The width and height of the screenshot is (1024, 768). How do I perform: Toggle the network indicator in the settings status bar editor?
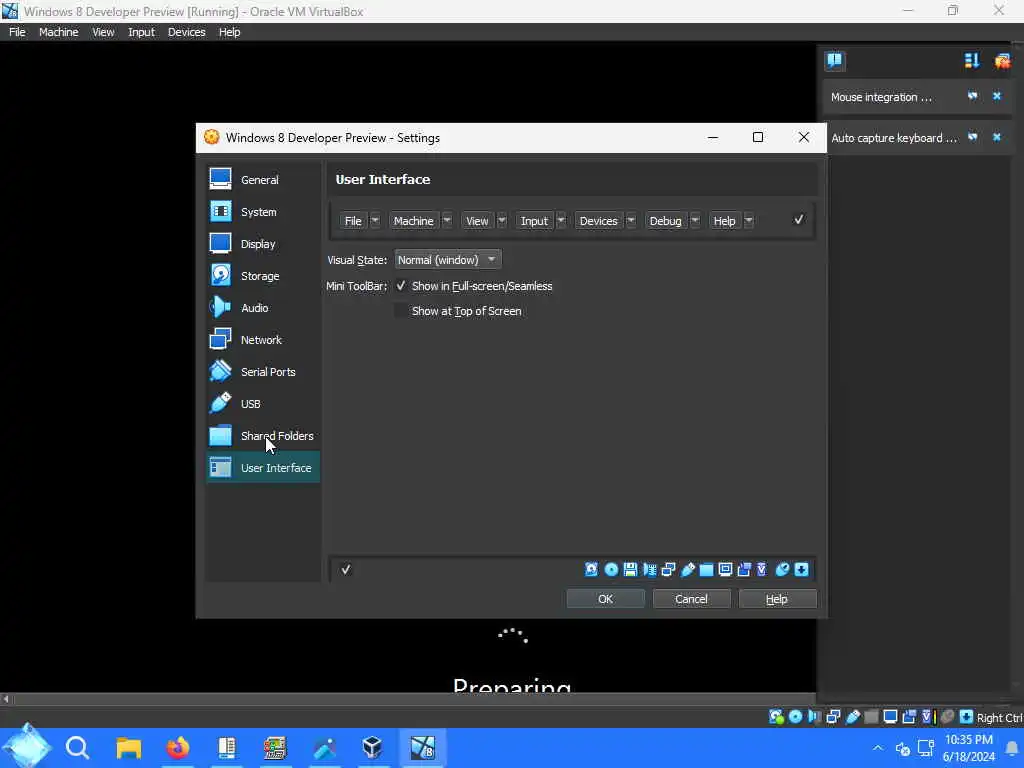click(668, 569)
